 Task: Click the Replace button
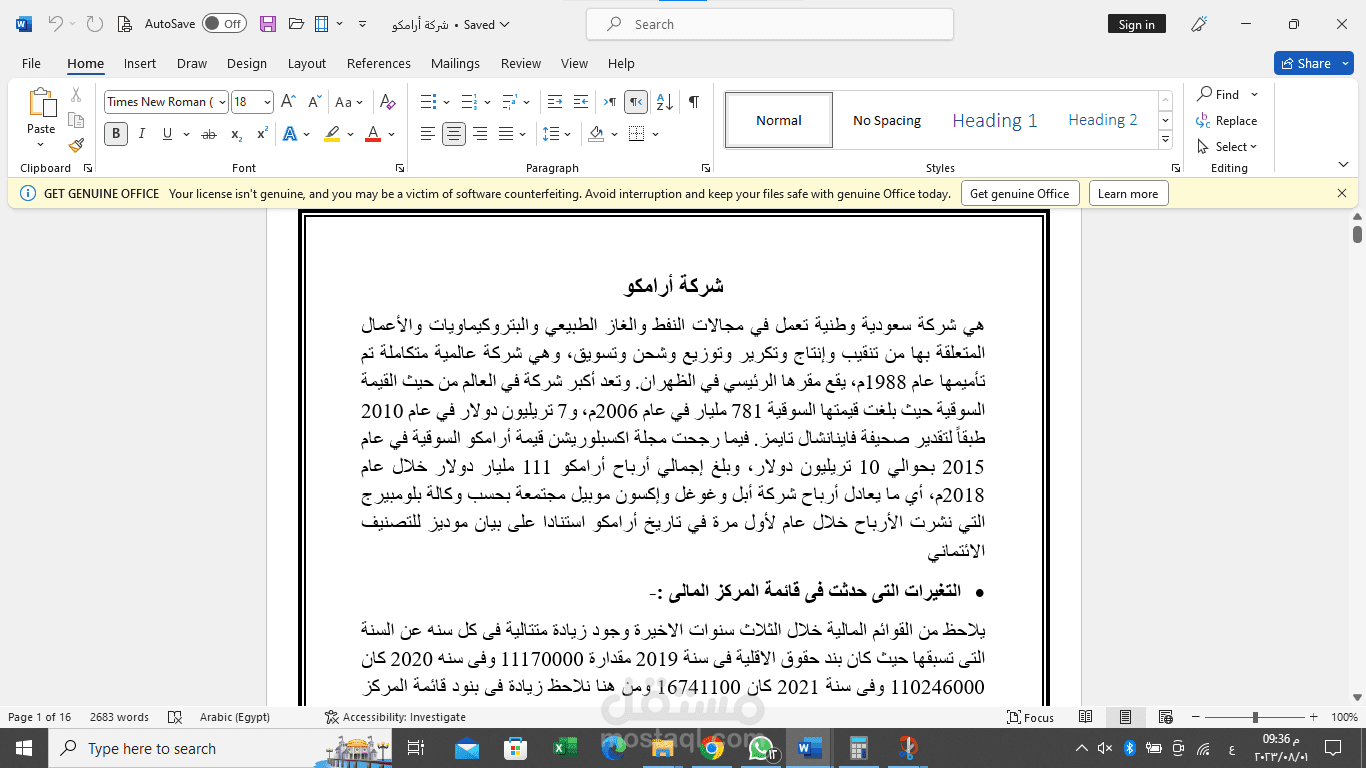[x=1227, y=121]
